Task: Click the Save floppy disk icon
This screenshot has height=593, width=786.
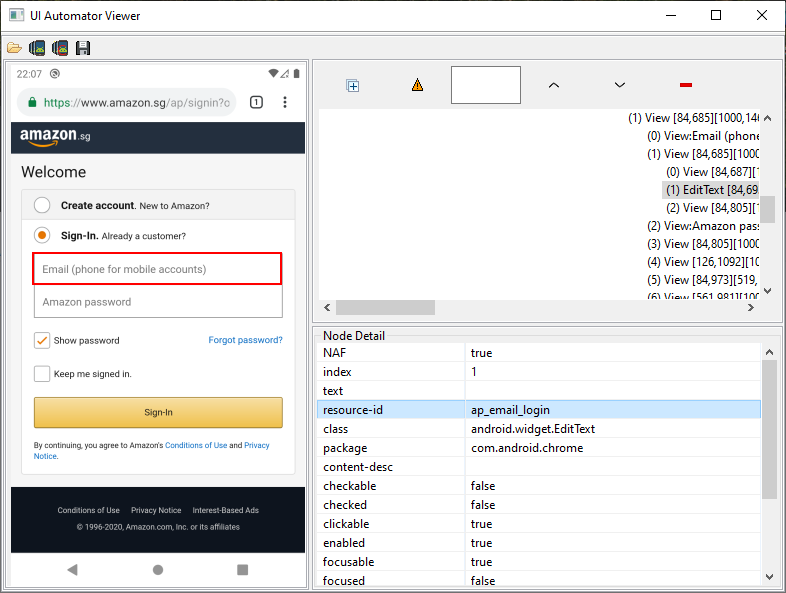Action: pos(83,48)
